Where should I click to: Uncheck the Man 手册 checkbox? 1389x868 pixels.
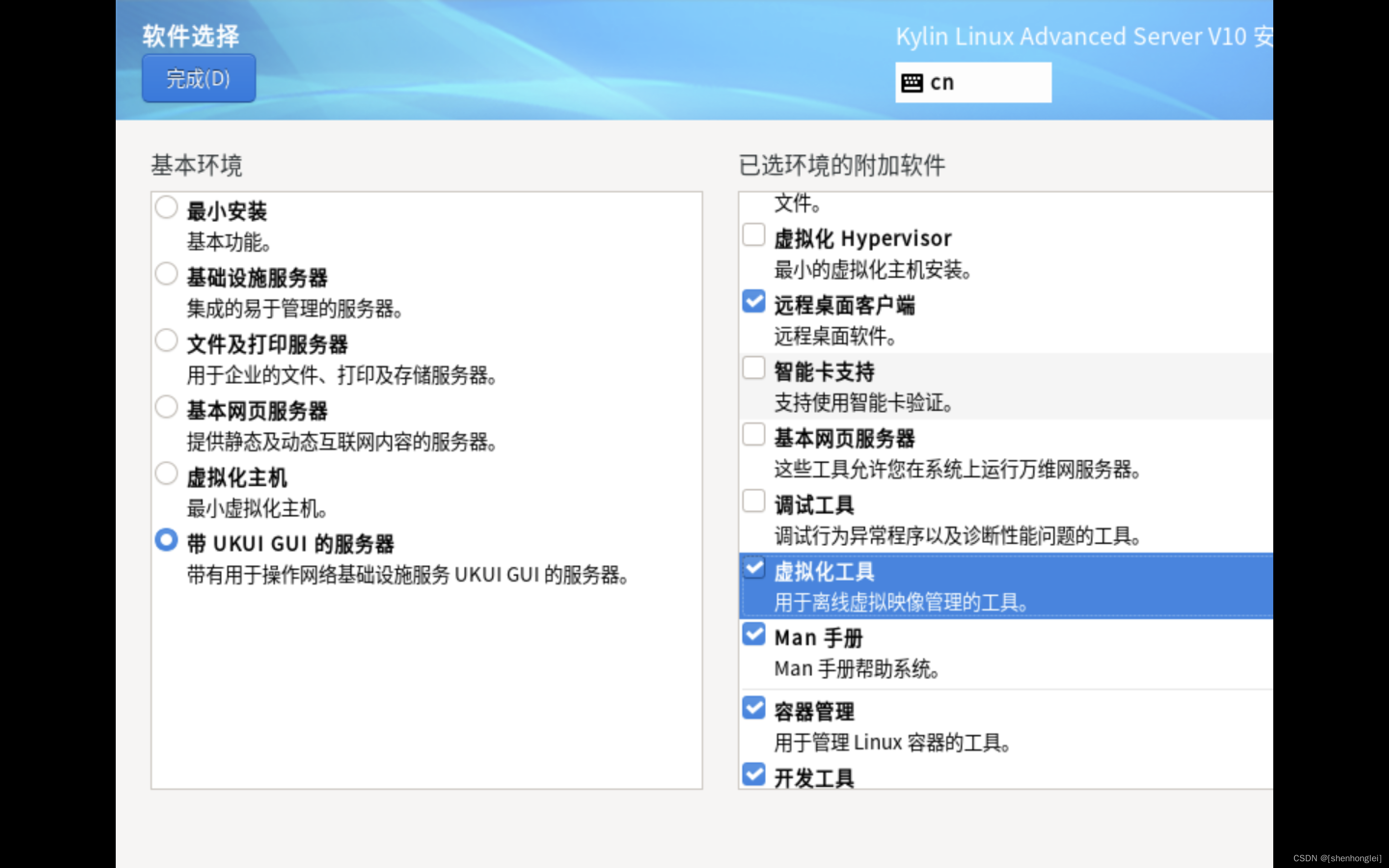coord(754,634)
